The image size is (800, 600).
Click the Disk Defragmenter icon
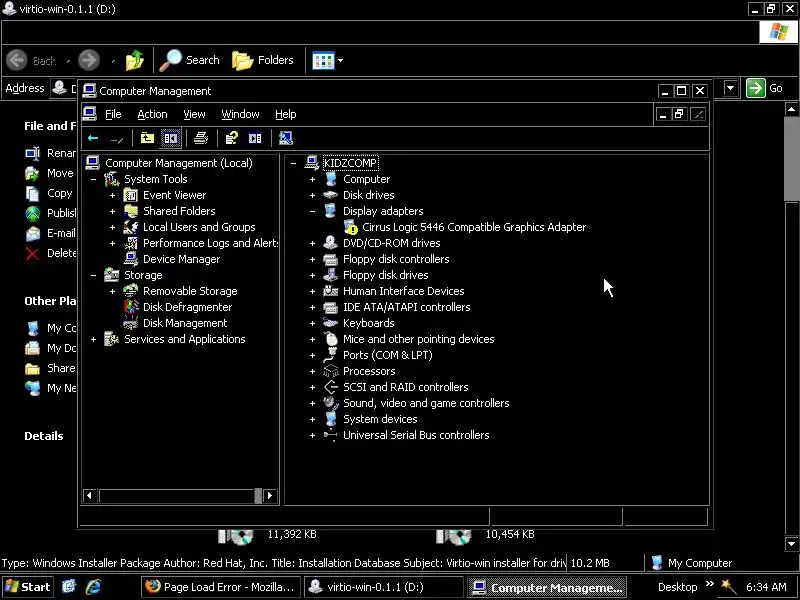click(x=131, y=307)
